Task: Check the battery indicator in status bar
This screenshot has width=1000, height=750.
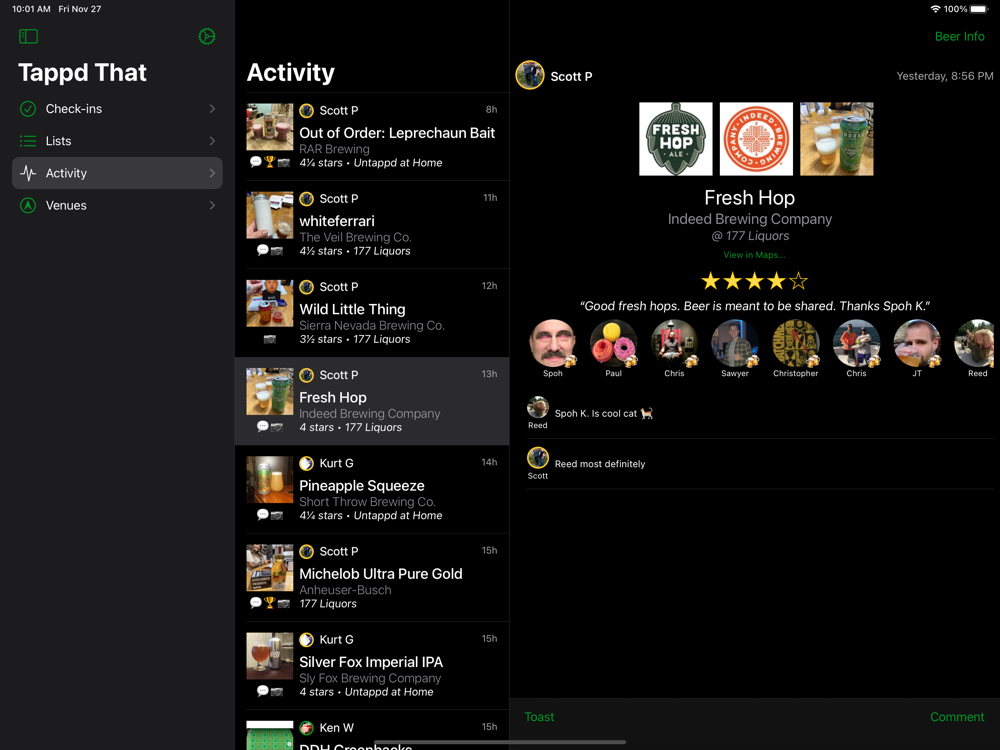Action: [x=978, y=9]
